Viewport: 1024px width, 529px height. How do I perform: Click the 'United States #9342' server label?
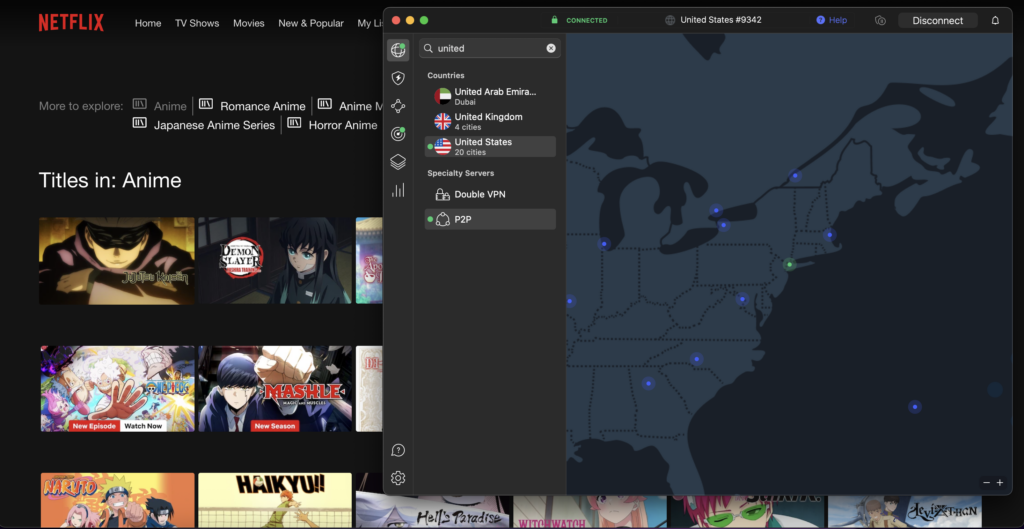(x=720, y=20)
